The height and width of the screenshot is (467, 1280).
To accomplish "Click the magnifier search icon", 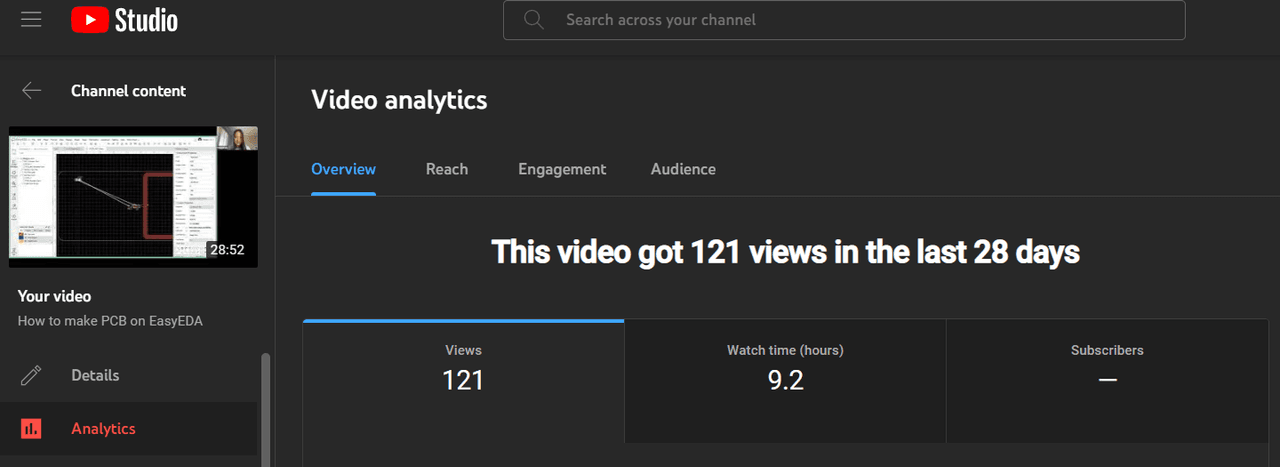I will coord(534,20).
